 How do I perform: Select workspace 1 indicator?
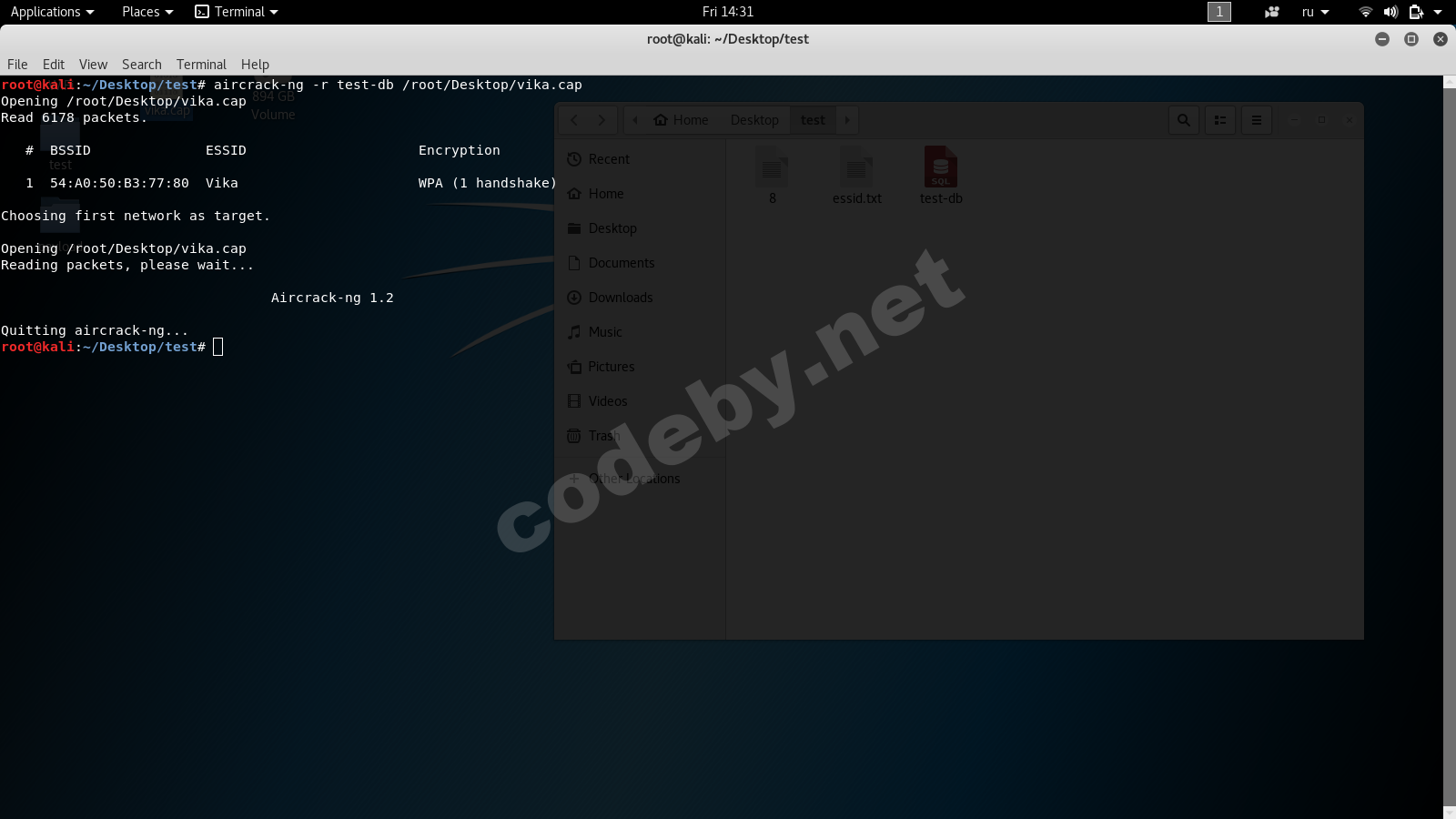click(1219, 12)
